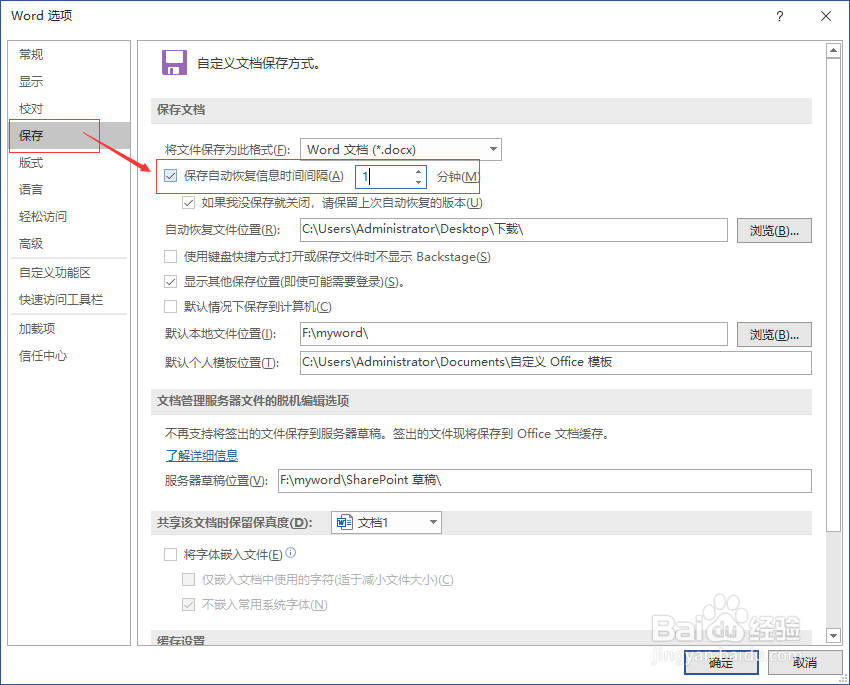Toggle 如果我没保存就关闭 keep last version checkbox
The height and width of the screenshot is (685, 850).
[189, 203]
